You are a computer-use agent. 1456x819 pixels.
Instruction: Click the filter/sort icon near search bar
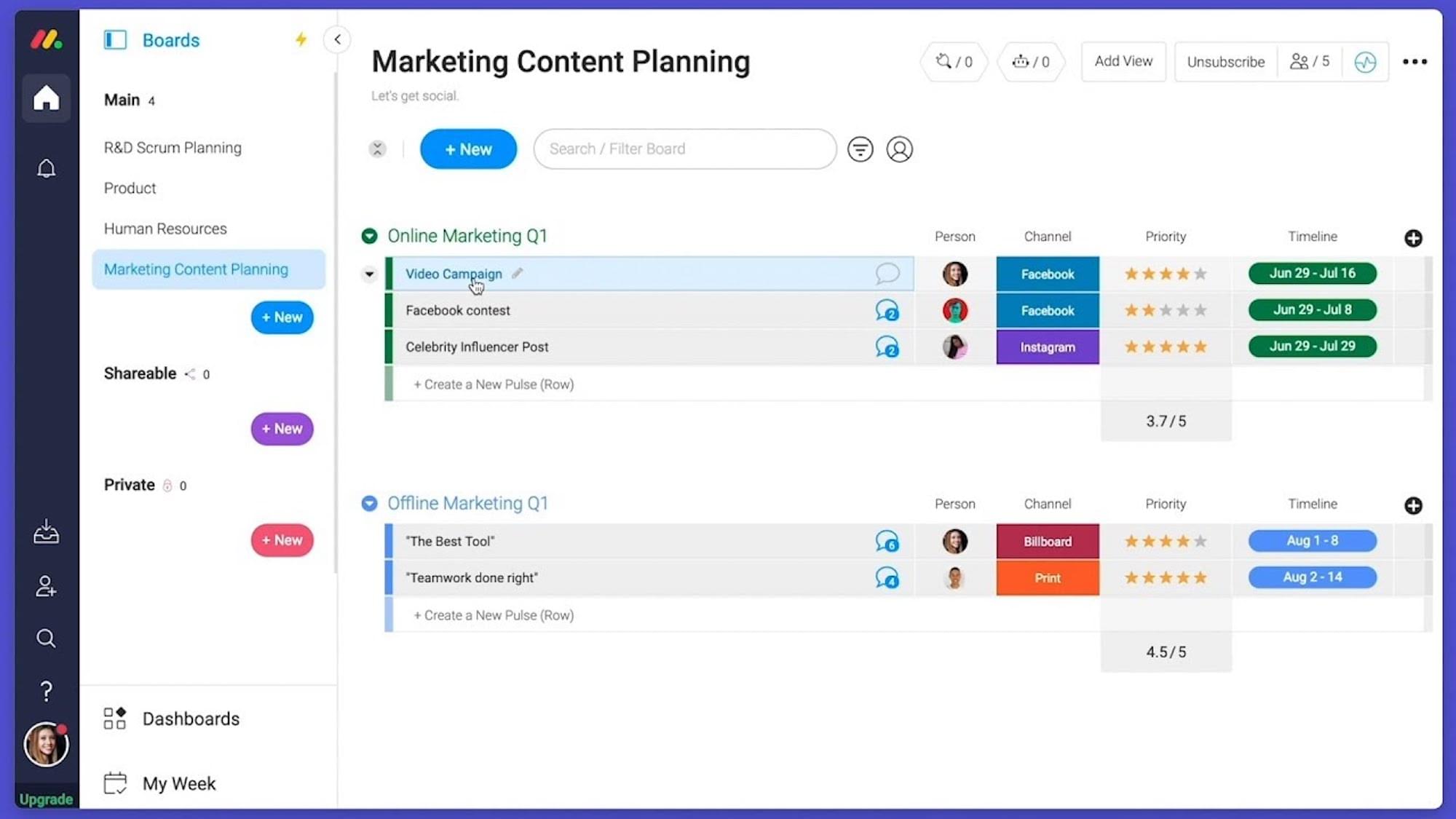click(860, 149)
